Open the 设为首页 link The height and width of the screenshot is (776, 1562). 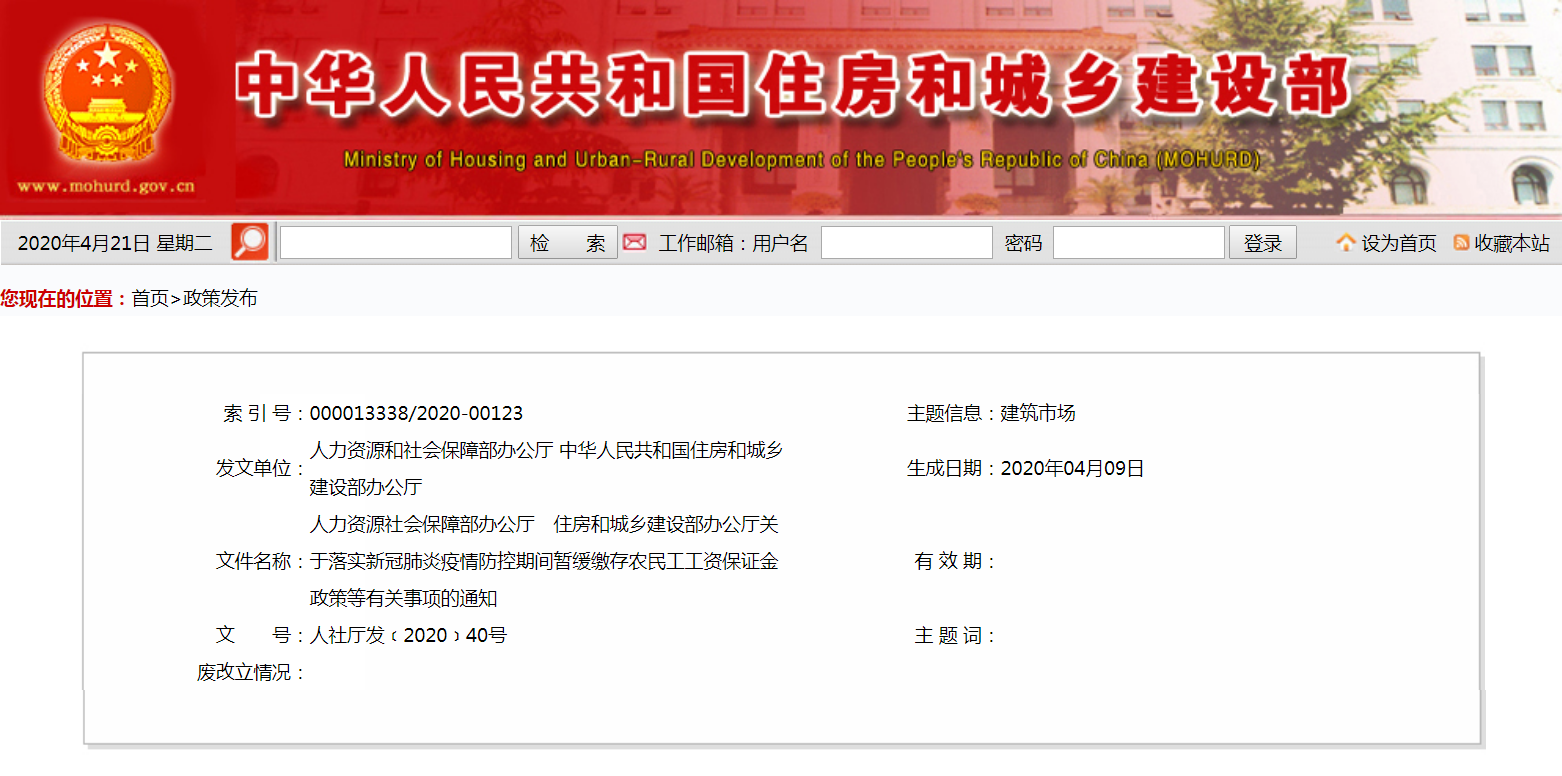pyautogui.click(x=1399, y=243)
